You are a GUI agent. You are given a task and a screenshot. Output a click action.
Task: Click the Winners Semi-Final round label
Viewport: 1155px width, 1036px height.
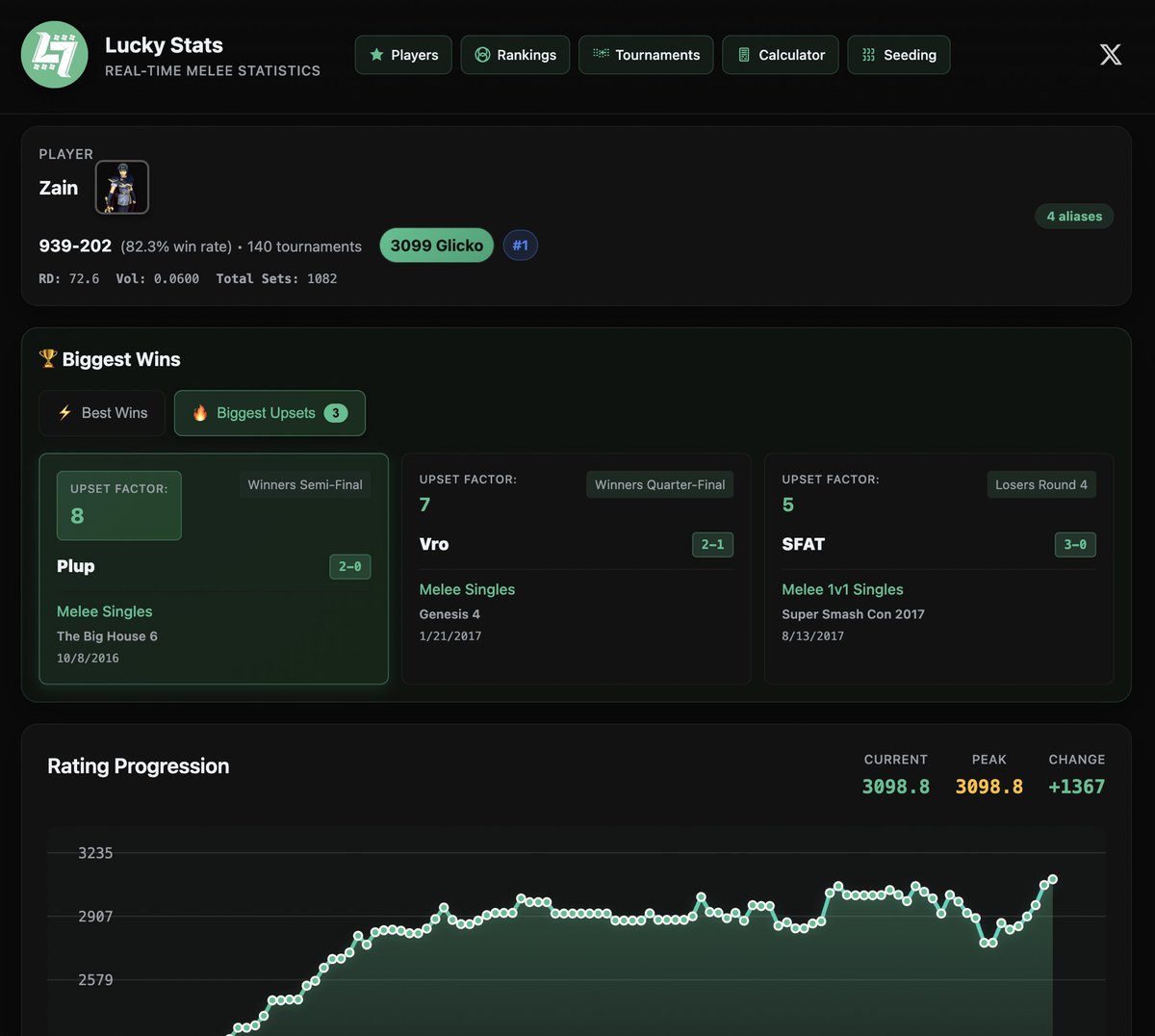[305, 484]
